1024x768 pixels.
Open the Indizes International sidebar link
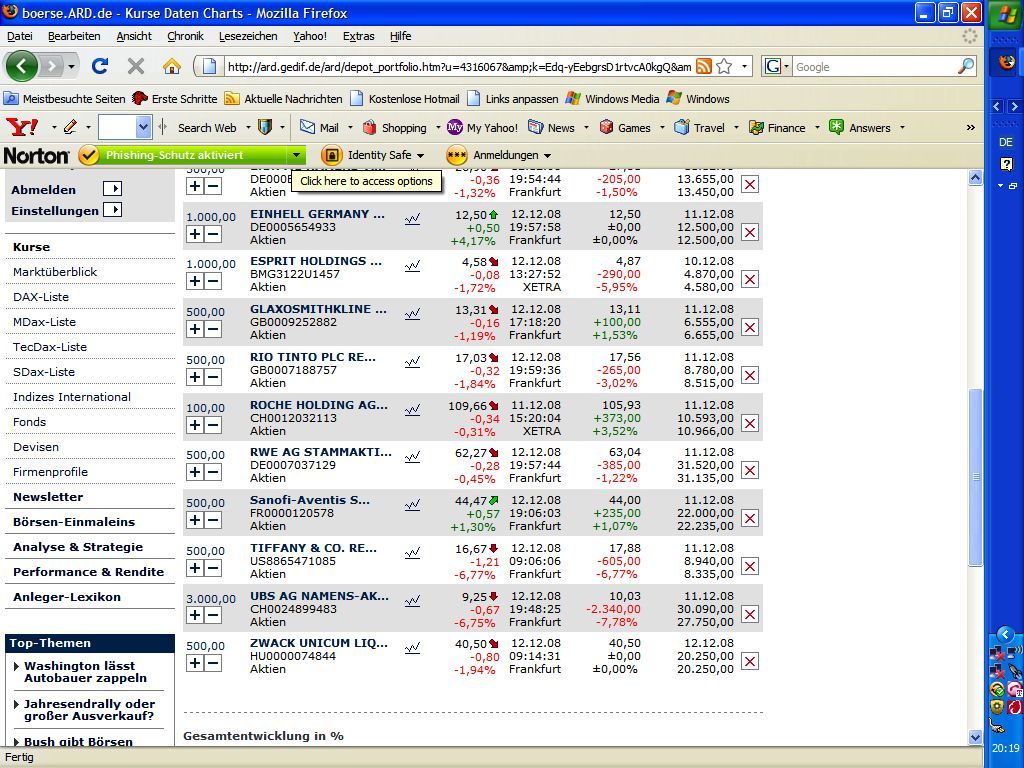click(x=72, y=397)
